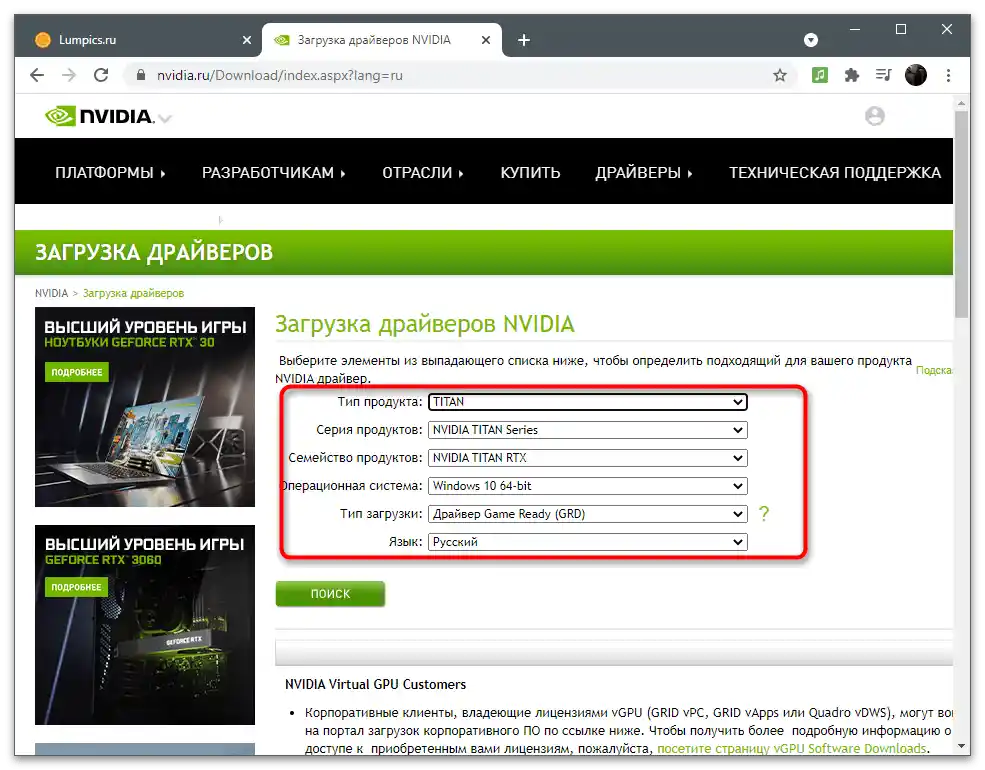This screenshot has height=770, width=985.
Task: Click the scrollbar down arrow
Action: (x=961, y=746)
